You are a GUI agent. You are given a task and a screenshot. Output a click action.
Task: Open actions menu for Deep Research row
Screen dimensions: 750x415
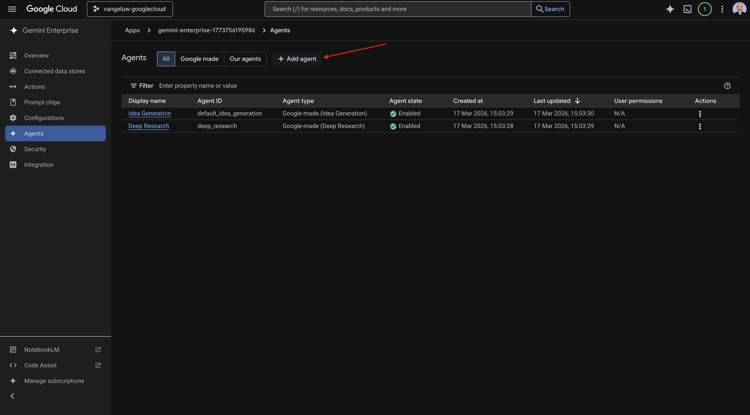pos(700,126)
